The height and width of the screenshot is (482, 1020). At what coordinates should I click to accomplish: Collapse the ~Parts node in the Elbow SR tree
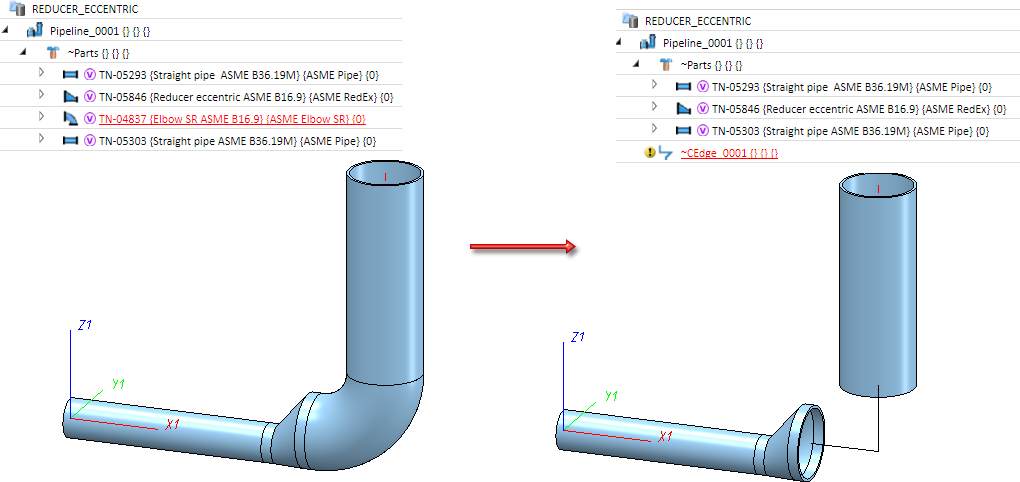[x=23, y=51]
